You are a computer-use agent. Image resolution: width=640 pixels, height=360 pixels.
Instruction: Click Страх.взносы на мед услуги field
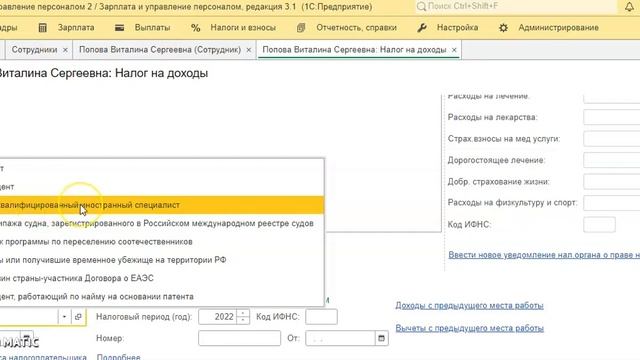point(612,139)
